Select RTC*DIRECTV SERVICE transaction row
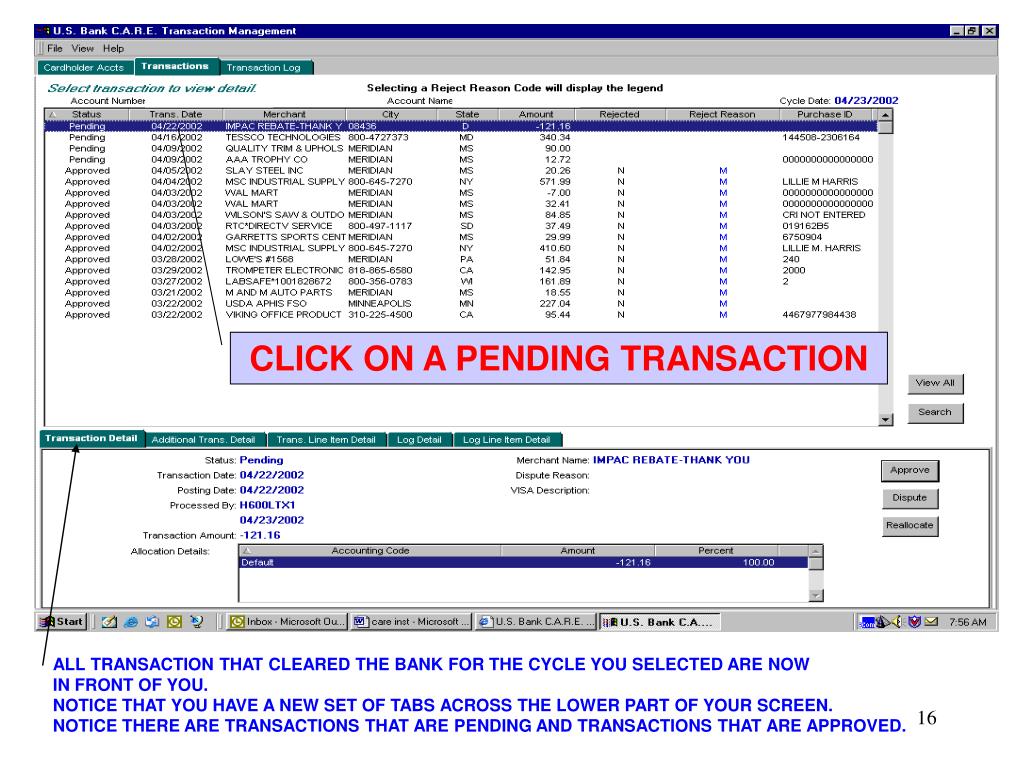The height and width of the screenshot is (768, 1024). coord(461,226)
